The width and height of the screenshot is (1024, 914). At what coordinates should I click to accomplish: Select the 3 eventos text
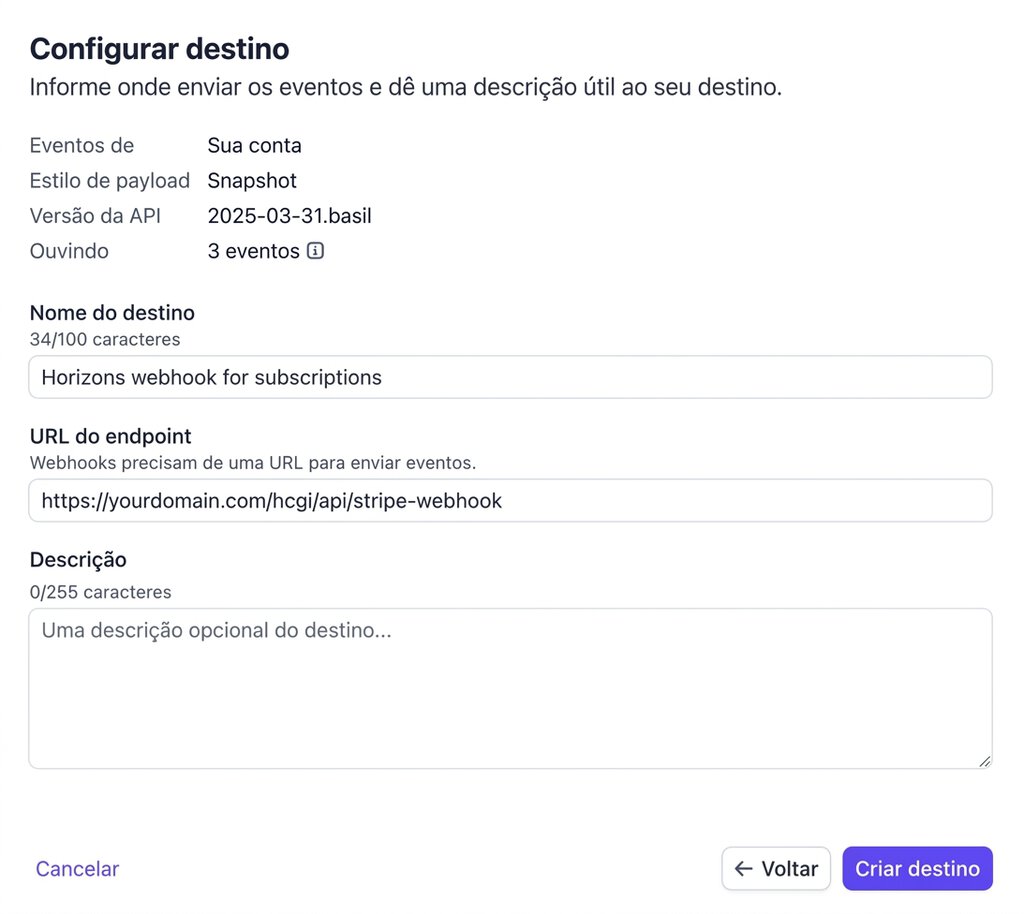click(x=253, y=251)
